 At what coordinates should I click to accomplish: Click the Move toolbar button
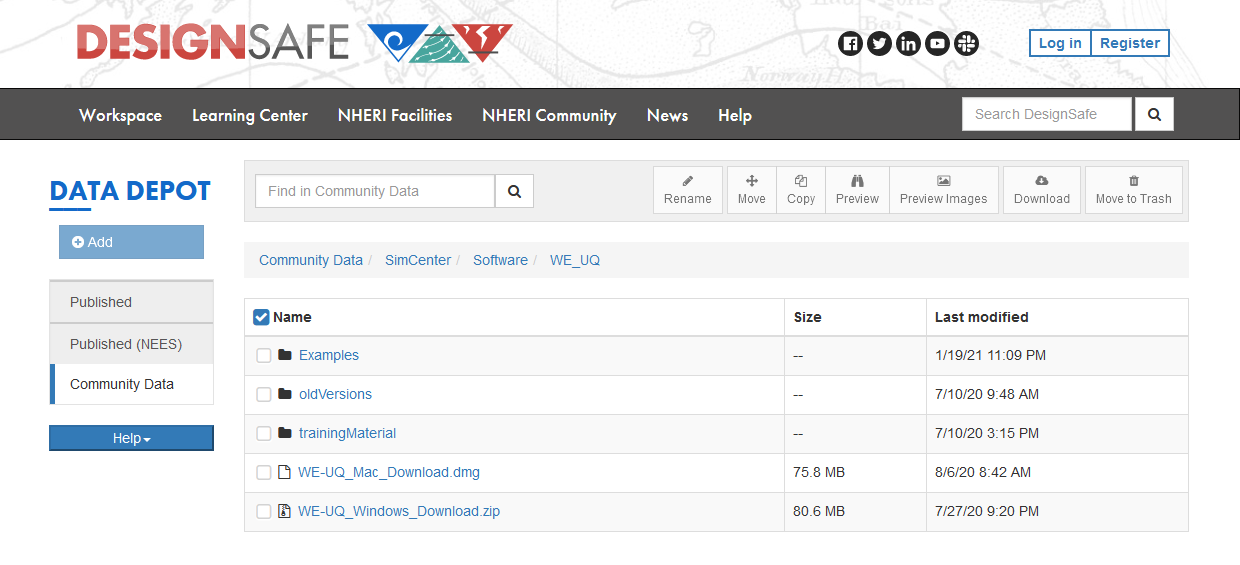click(751, 190)
